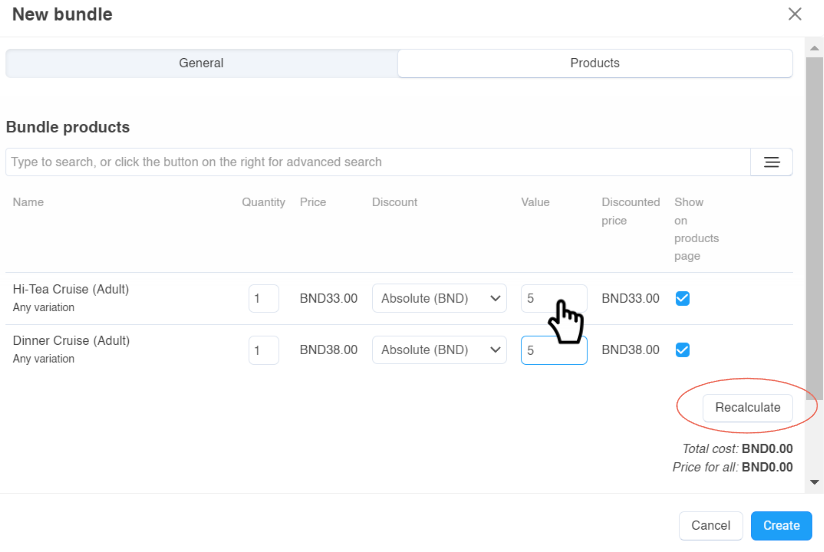Open discount type dropdown for Hi-Tea Cruise
This screenshot has width=824, height=552.
439,298
